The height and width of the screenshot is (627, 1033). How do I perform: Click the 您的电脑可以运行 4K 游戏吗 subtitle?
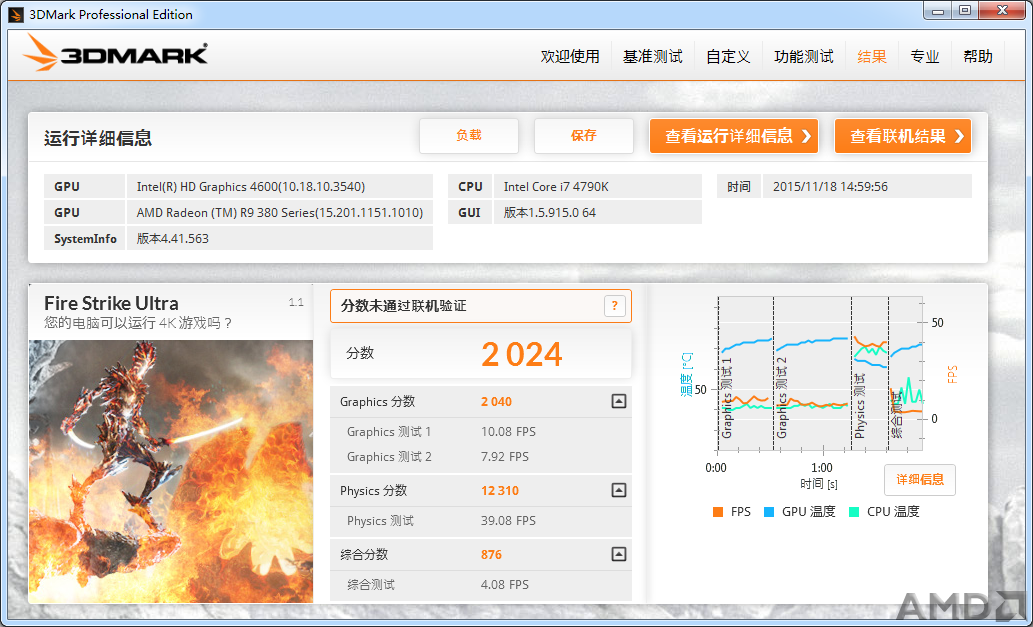138,323
